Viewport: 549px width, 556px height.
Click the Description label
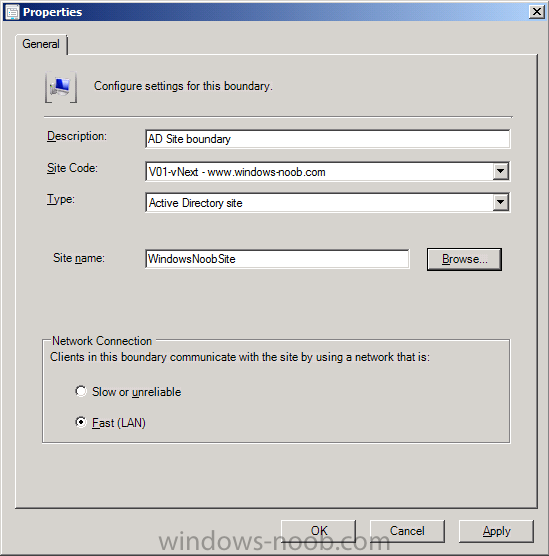coord(77,136)
